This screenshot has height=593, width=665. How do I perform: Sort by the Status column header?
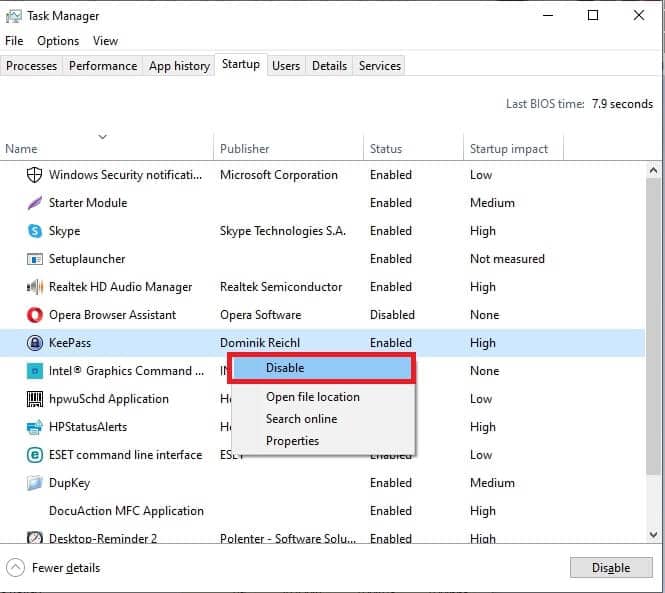(x=413, y=149)
